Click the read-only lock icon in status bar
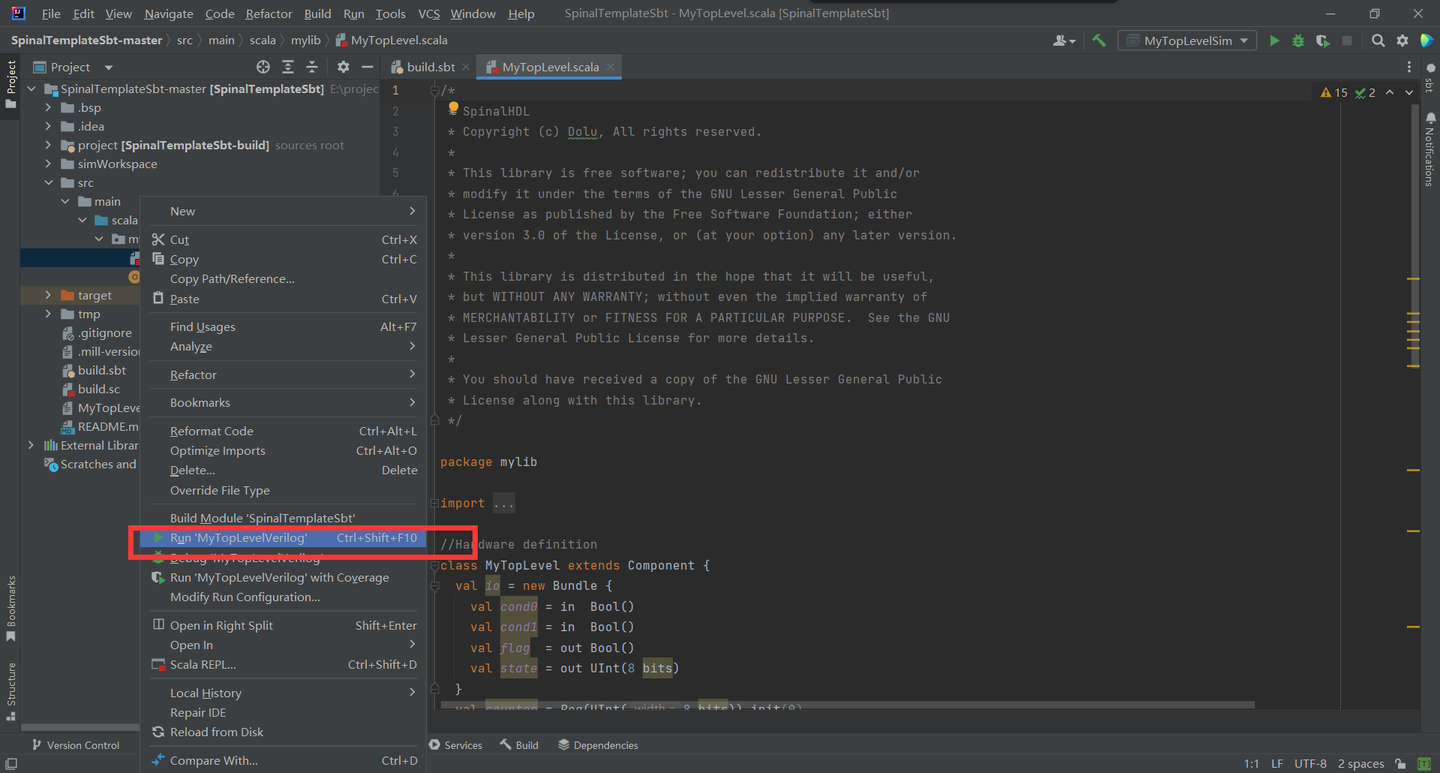This screenshot has width=1440, height=773. point(1402,764)
